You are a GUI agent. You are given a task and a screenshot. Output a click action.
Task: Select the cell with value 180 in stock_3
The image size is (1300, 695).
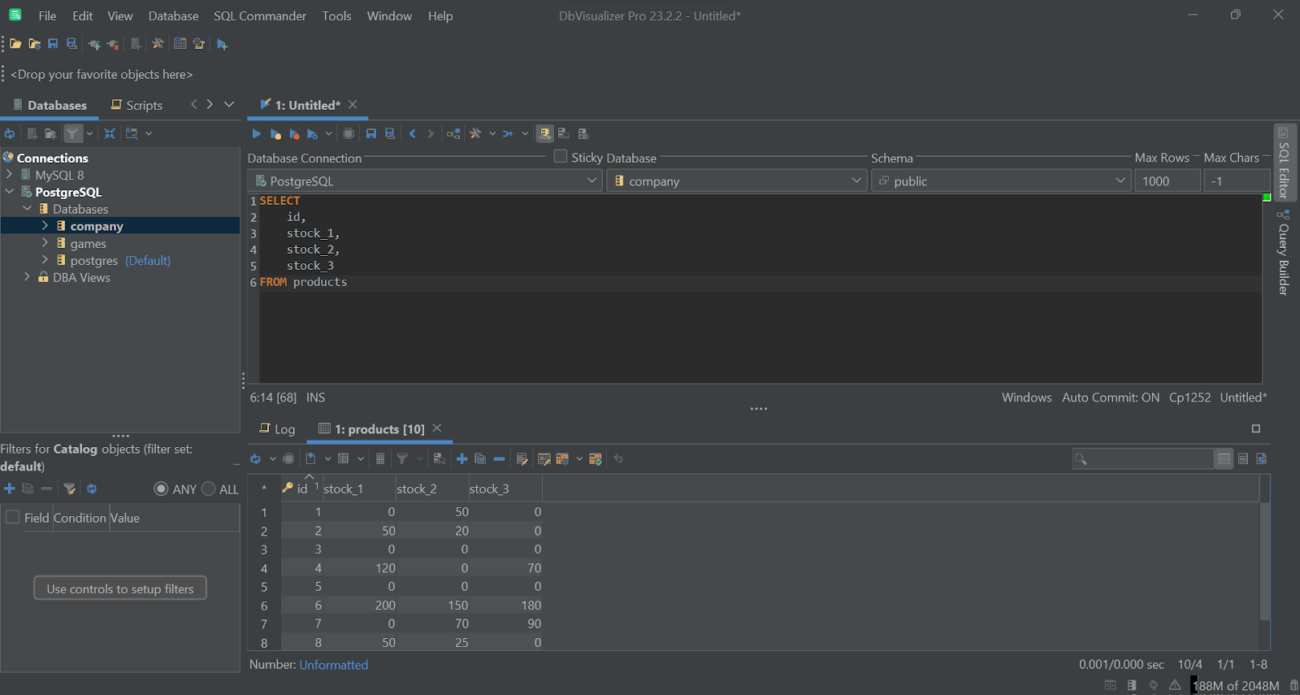[x=505, y=605]
